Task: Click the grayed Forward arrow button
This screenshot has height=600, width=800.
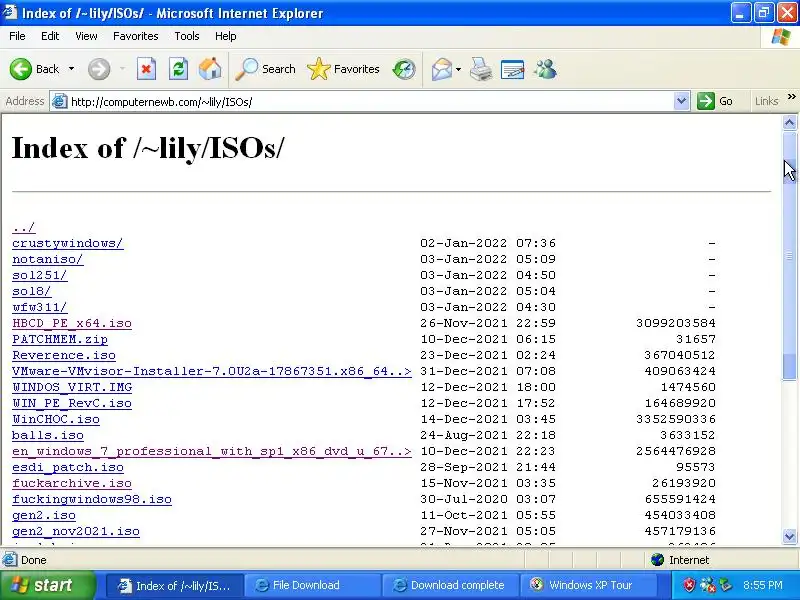Action: [x=98, y=69]
